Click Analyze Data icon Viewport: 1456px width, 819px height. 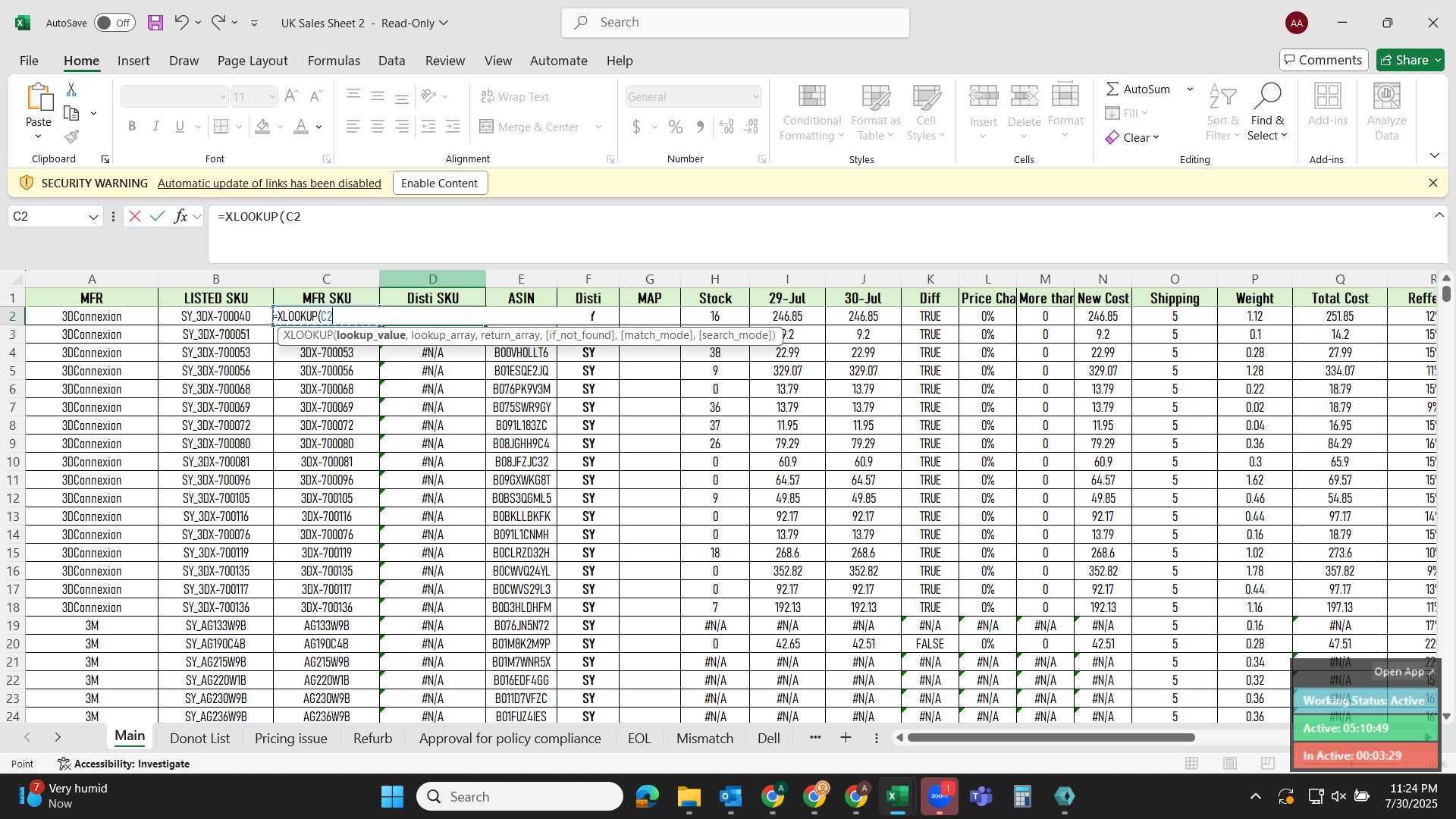pyautogui.click(x=1386, y=96)
